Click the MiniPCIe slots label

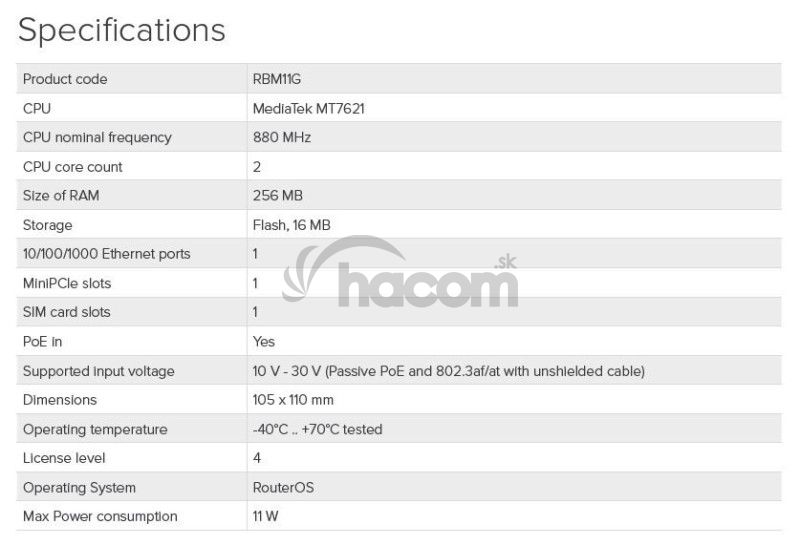tap(68, 283)
